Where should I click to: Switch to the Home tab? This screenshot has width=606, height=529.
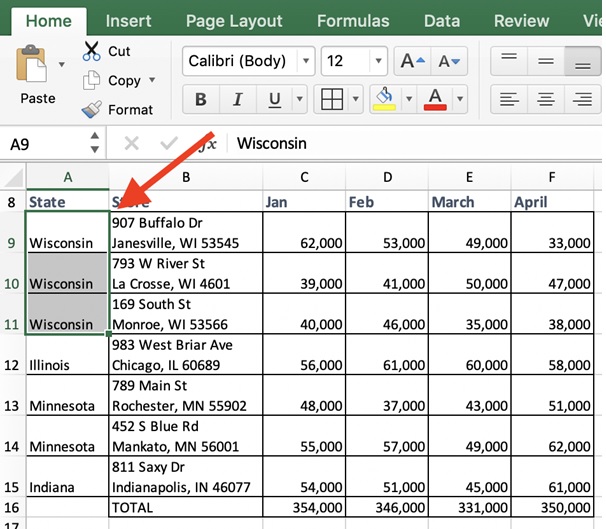tap(49, 21)
